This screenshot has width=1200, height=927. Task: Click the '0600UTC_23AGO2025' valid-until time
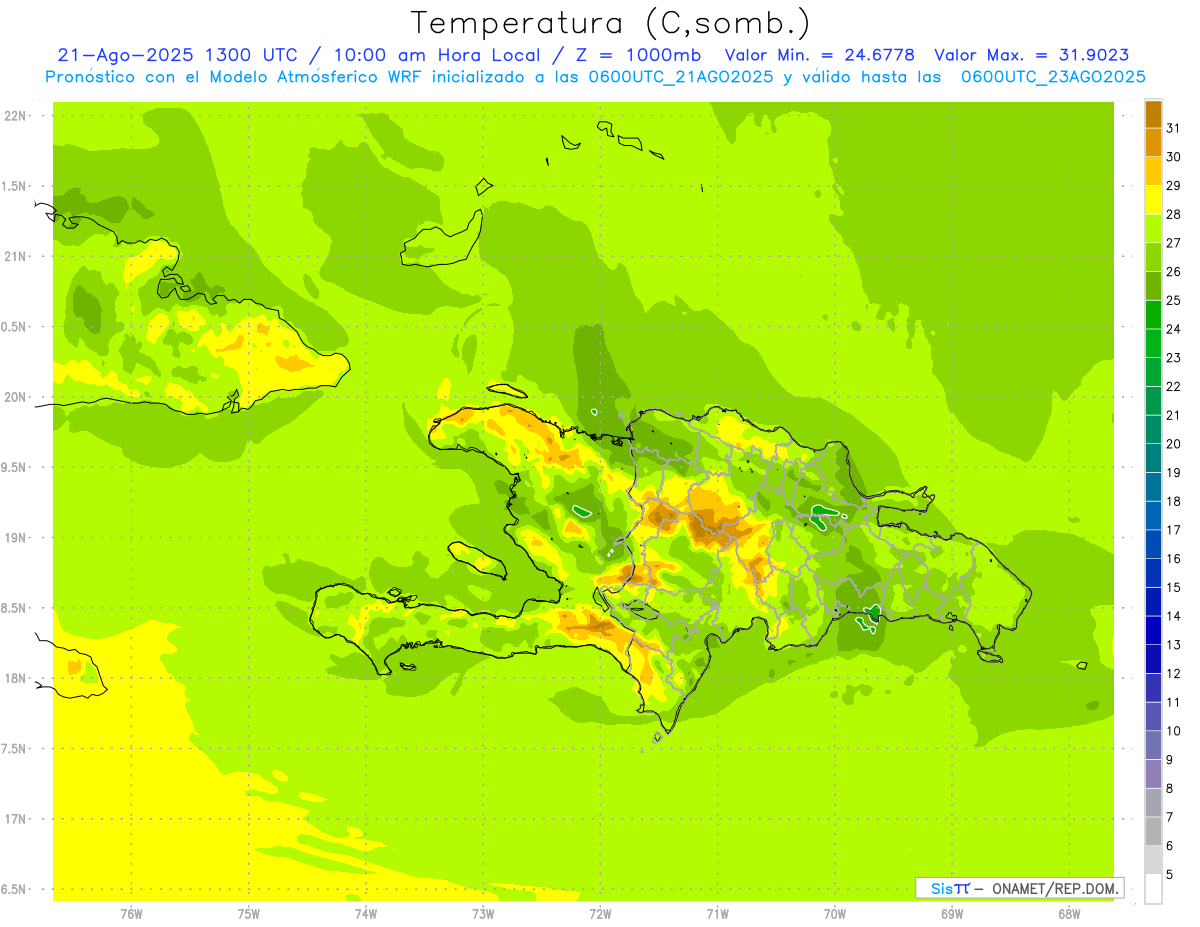1053,77
